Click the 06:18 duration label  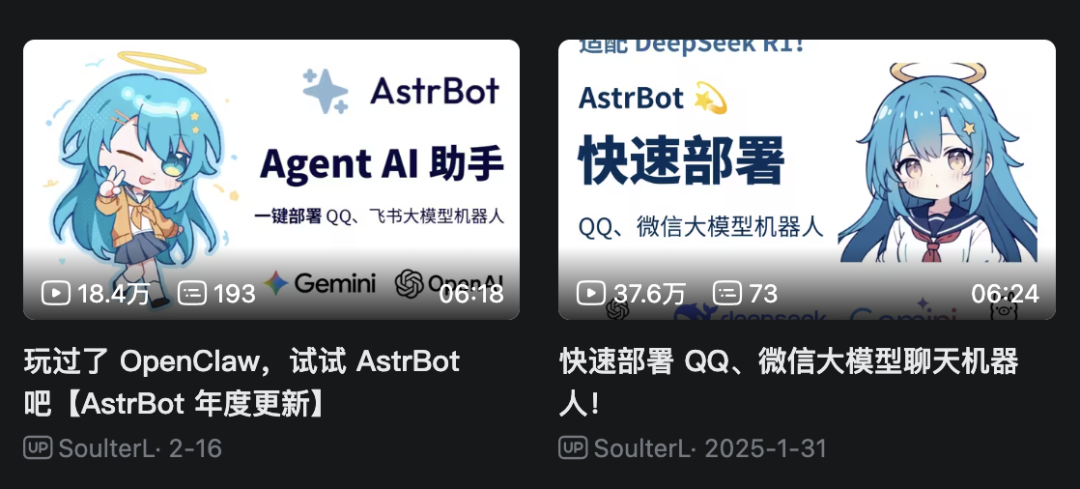(472, 294)
